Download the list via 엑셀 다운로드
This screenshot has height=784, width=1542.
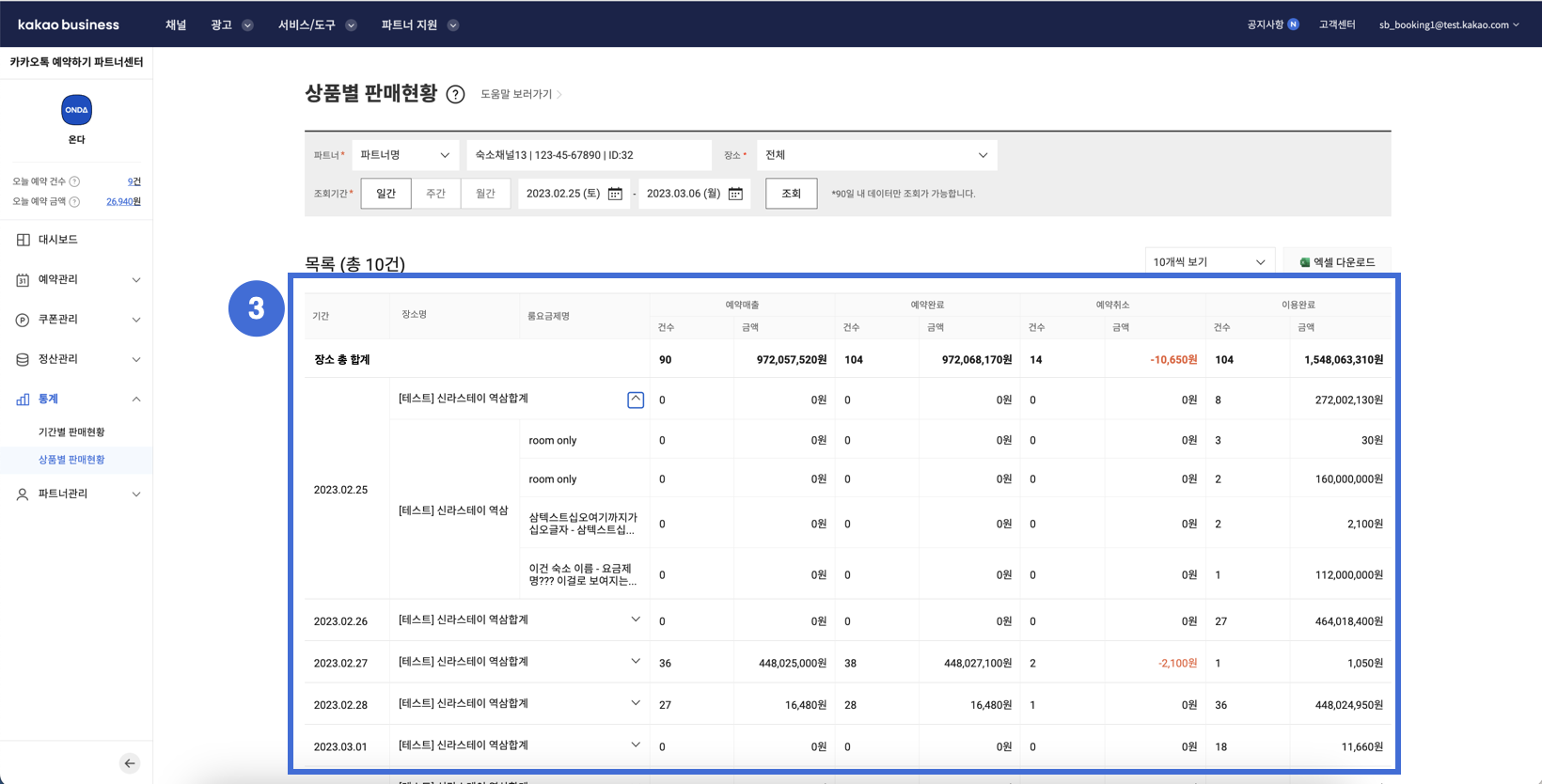(x=1337, y=262)
